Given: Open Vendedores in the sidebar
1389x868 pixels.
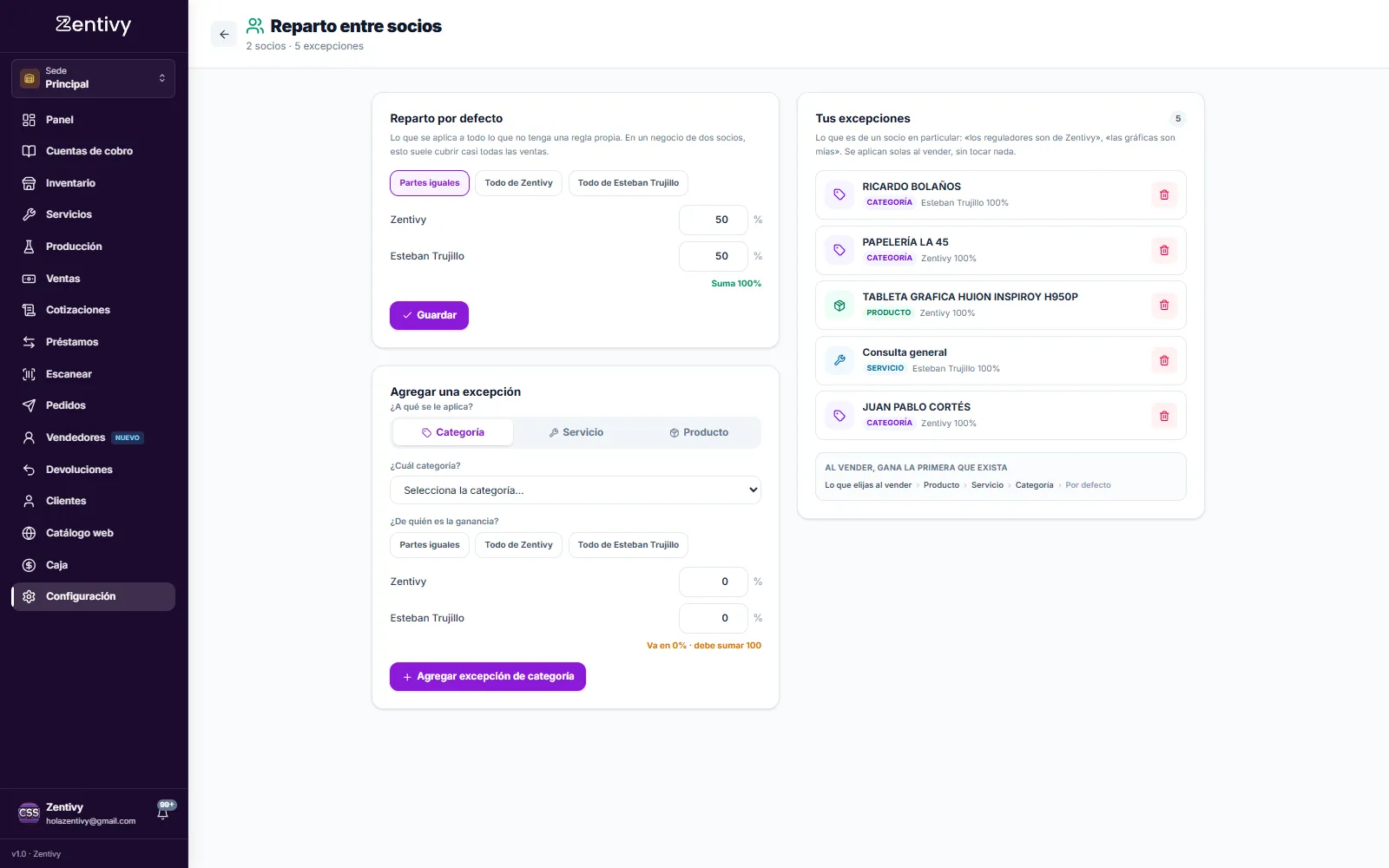Looking at the screenshot, I should point(93,437).
